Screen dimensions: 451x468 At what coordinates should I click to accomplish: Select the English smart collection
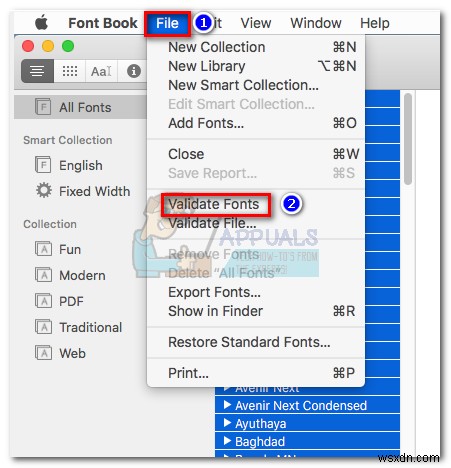click(80, 166)
